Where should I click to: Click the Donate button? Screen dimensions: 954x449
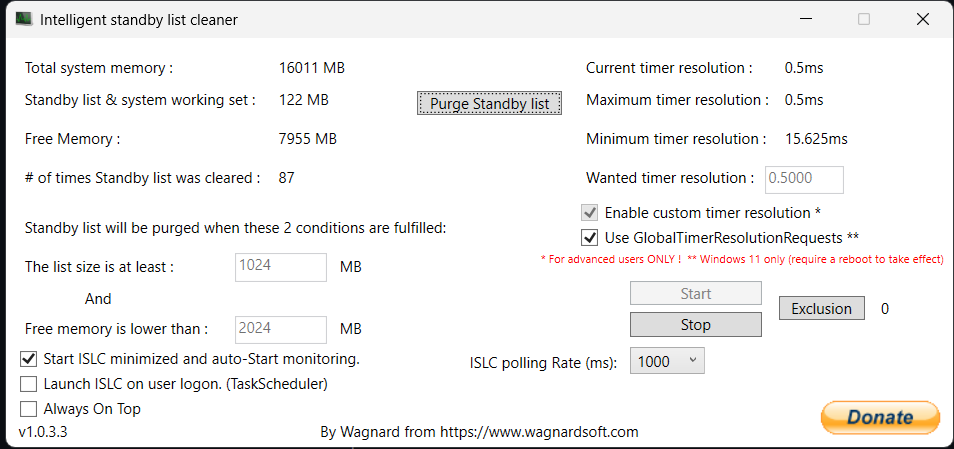click(880, 417)
